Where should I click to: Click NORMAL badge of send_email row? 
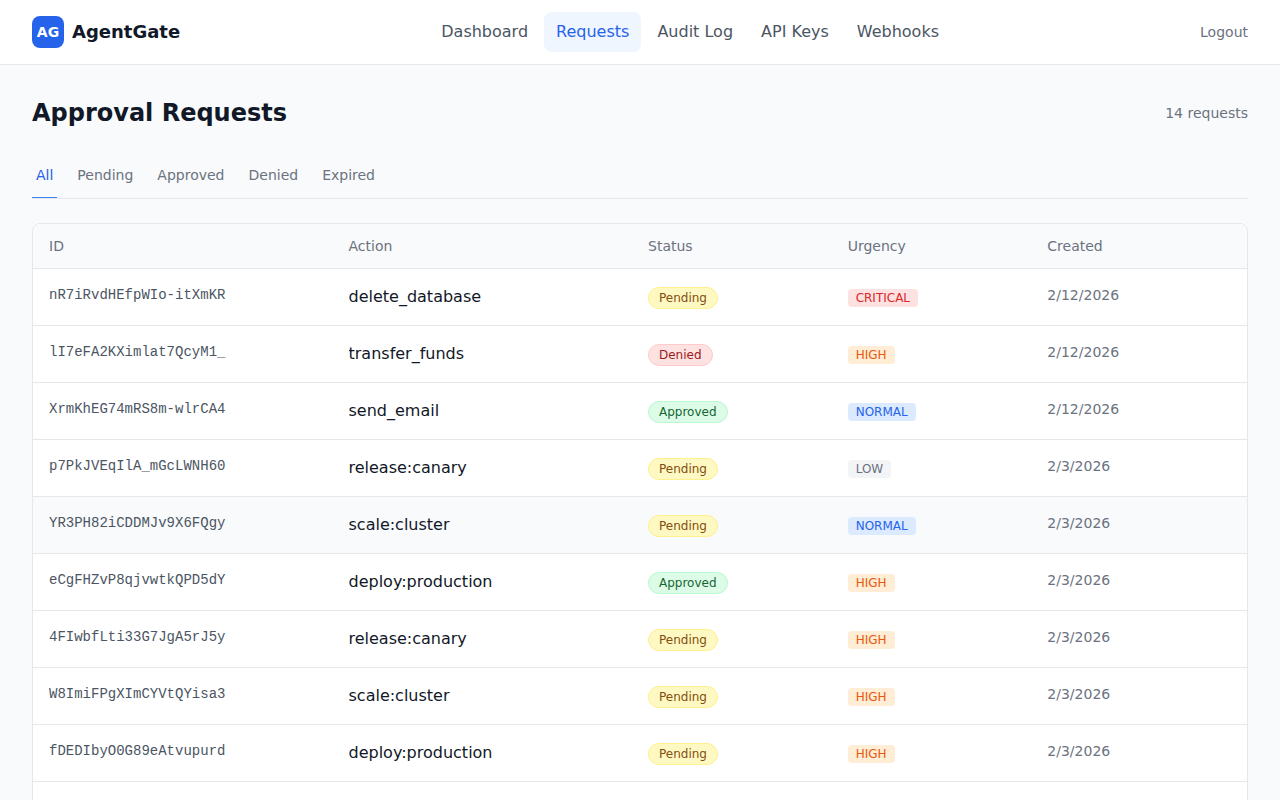click(882, 412)
